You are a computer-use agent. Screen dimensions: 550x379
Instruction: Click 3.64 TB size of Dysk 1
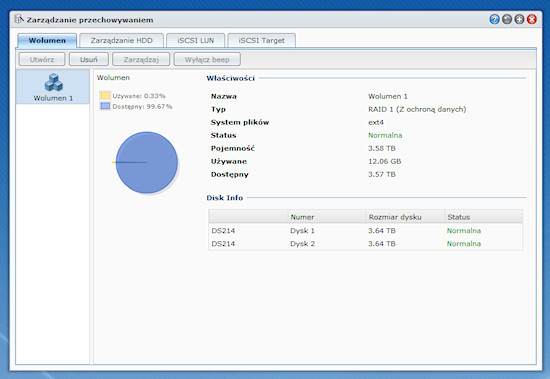click(382, 231)
